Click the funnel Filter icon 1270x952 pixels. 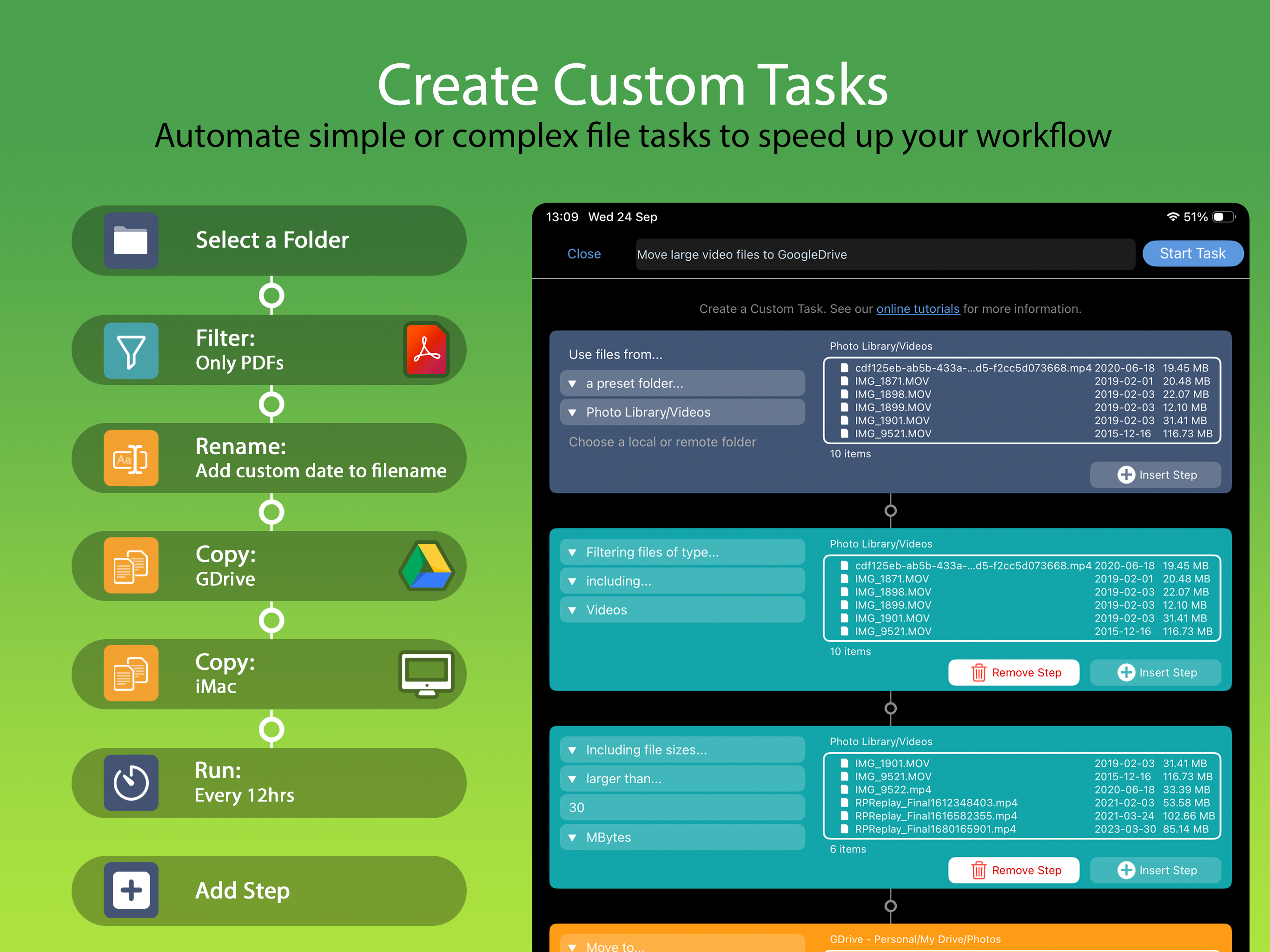tap(131, 350)
